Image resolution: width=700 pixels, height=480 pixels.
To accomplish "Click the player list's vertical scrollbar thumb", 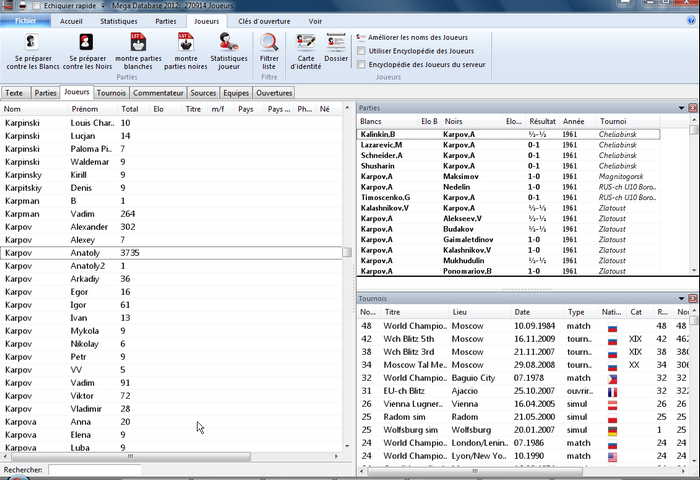I will [347, 252].
